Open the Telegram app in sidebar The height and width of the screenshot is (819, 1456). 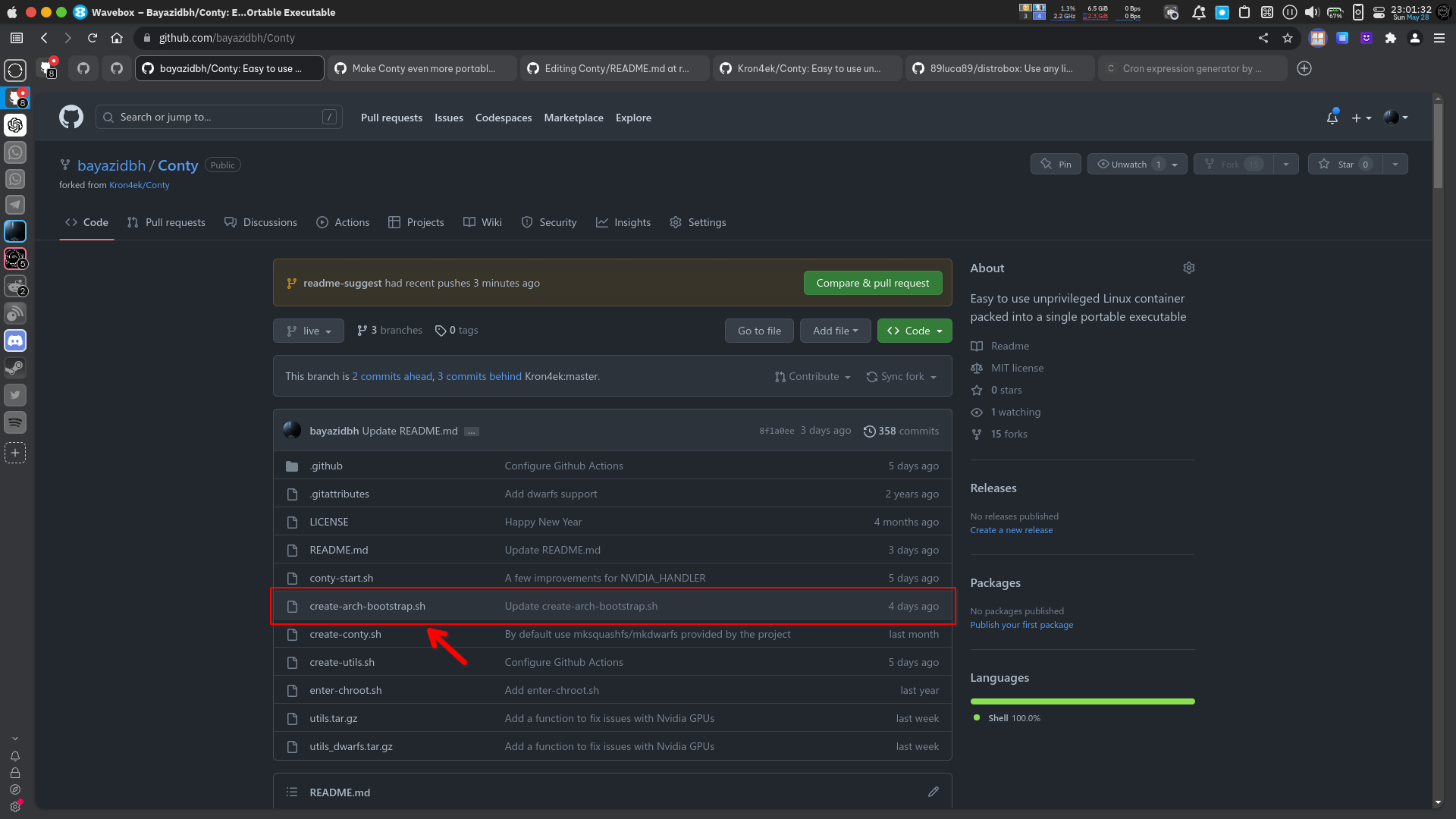(15, 205)
